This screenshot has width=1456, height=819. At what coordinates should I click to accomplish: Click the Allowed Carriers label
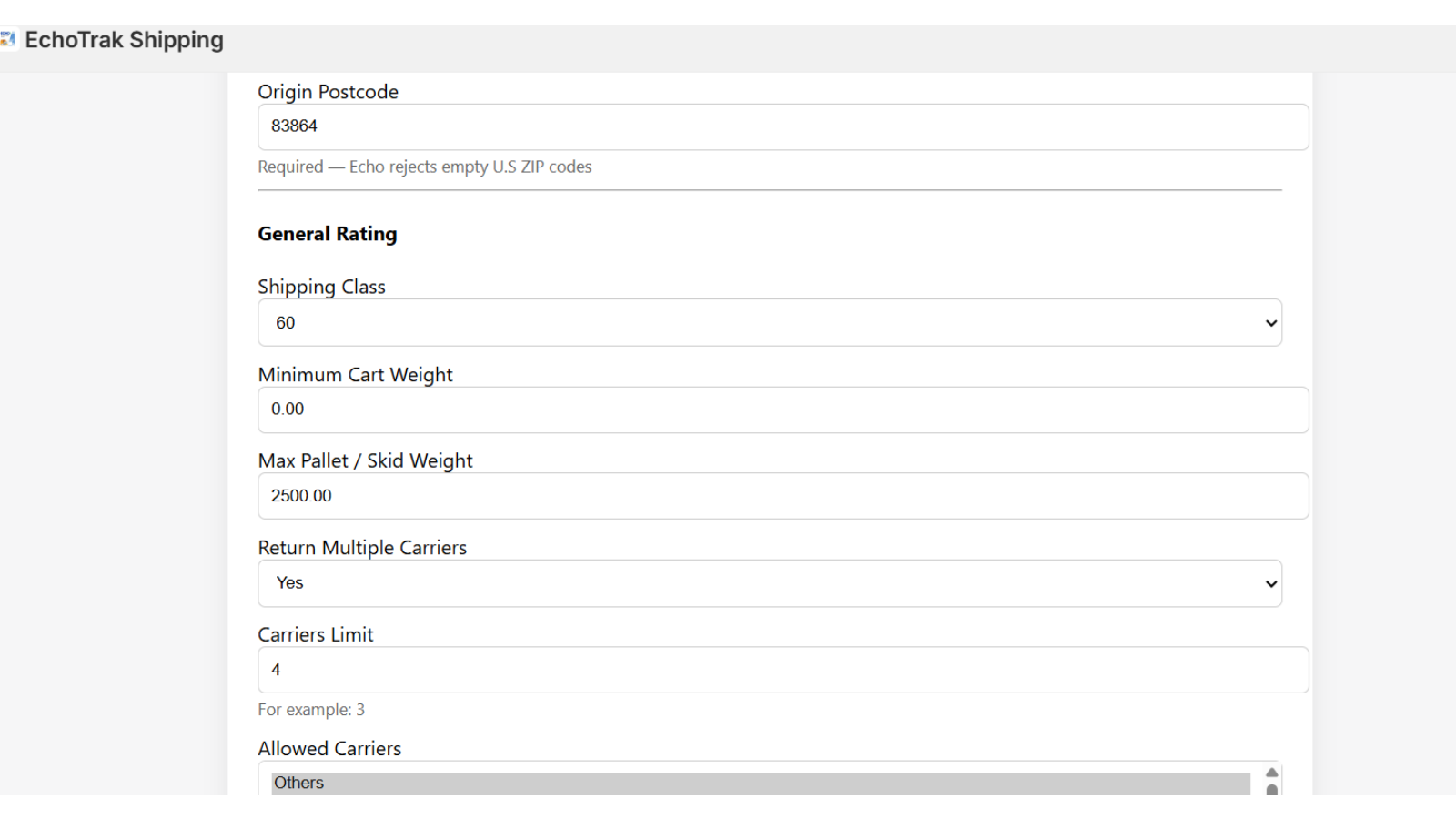pyautogui.click(x=329, y=748)
